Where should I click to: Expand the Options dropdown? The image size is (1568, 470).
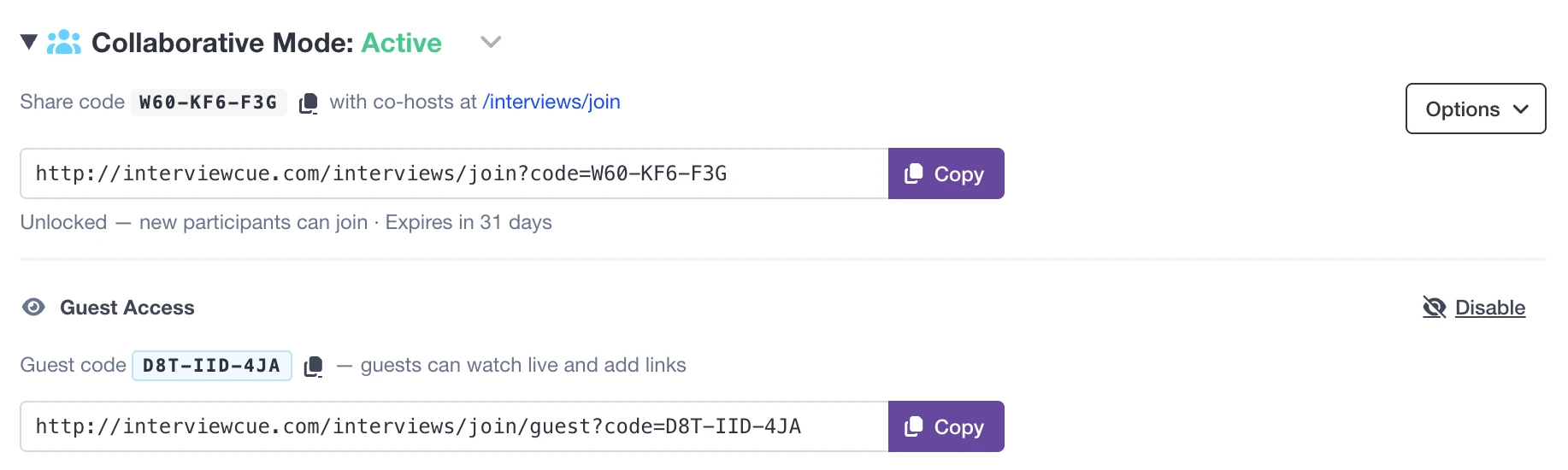click(1476, 109)
